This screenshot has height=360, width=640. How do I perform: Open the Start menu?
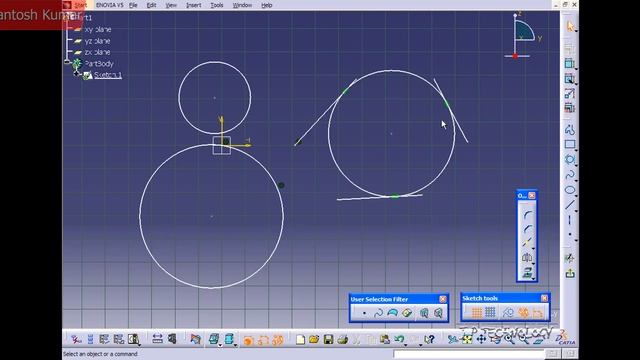pos(80,5)
